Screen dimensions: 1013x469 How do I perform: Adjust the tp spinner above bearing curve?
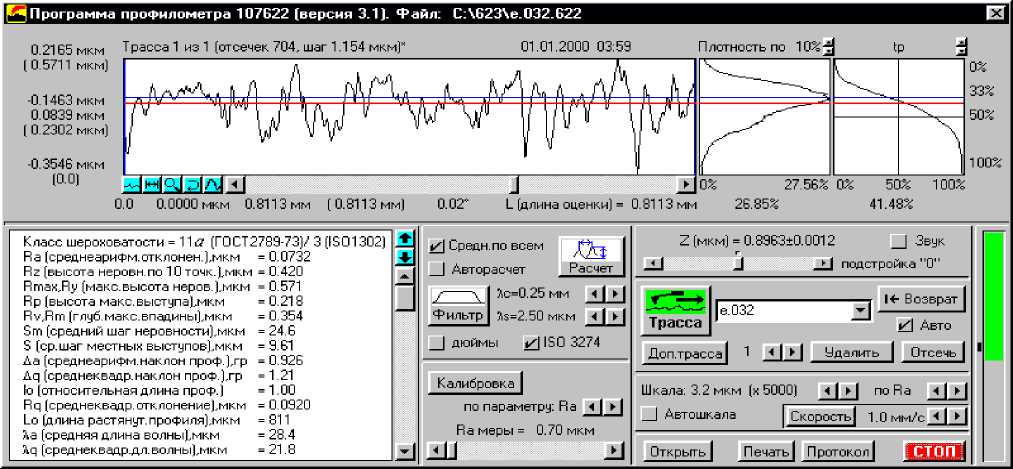pos(962,47)
